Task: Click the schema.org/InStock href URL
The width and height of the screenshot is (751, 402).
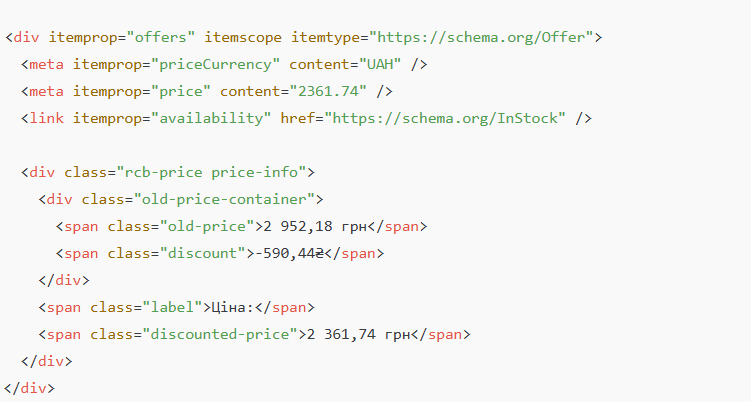Action: 445,118
